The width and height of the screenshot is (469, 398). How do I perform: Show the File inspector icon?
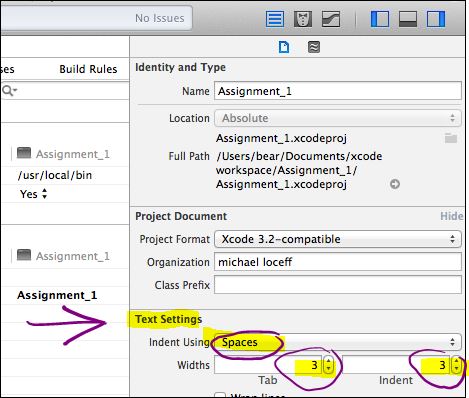[x=284, y=47]
